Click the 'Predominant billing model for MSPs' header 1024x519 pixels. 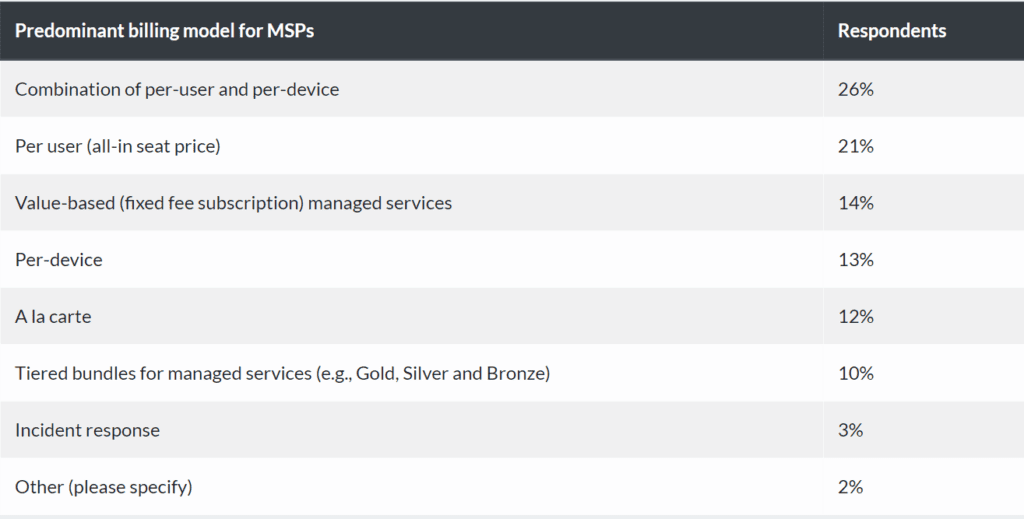tap(165, 31)
